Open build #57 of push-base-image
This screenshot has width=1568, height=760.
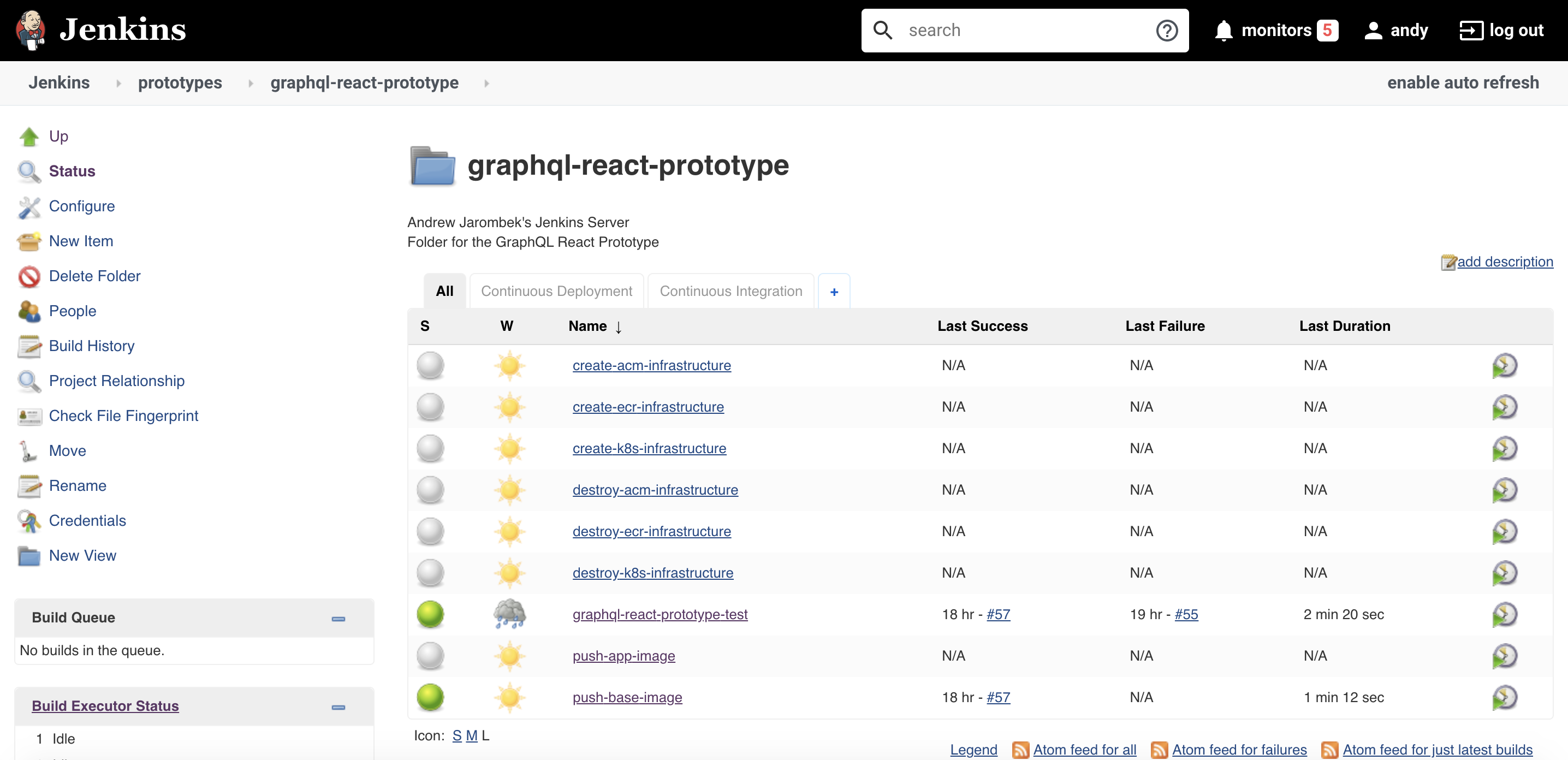point(997,698)
